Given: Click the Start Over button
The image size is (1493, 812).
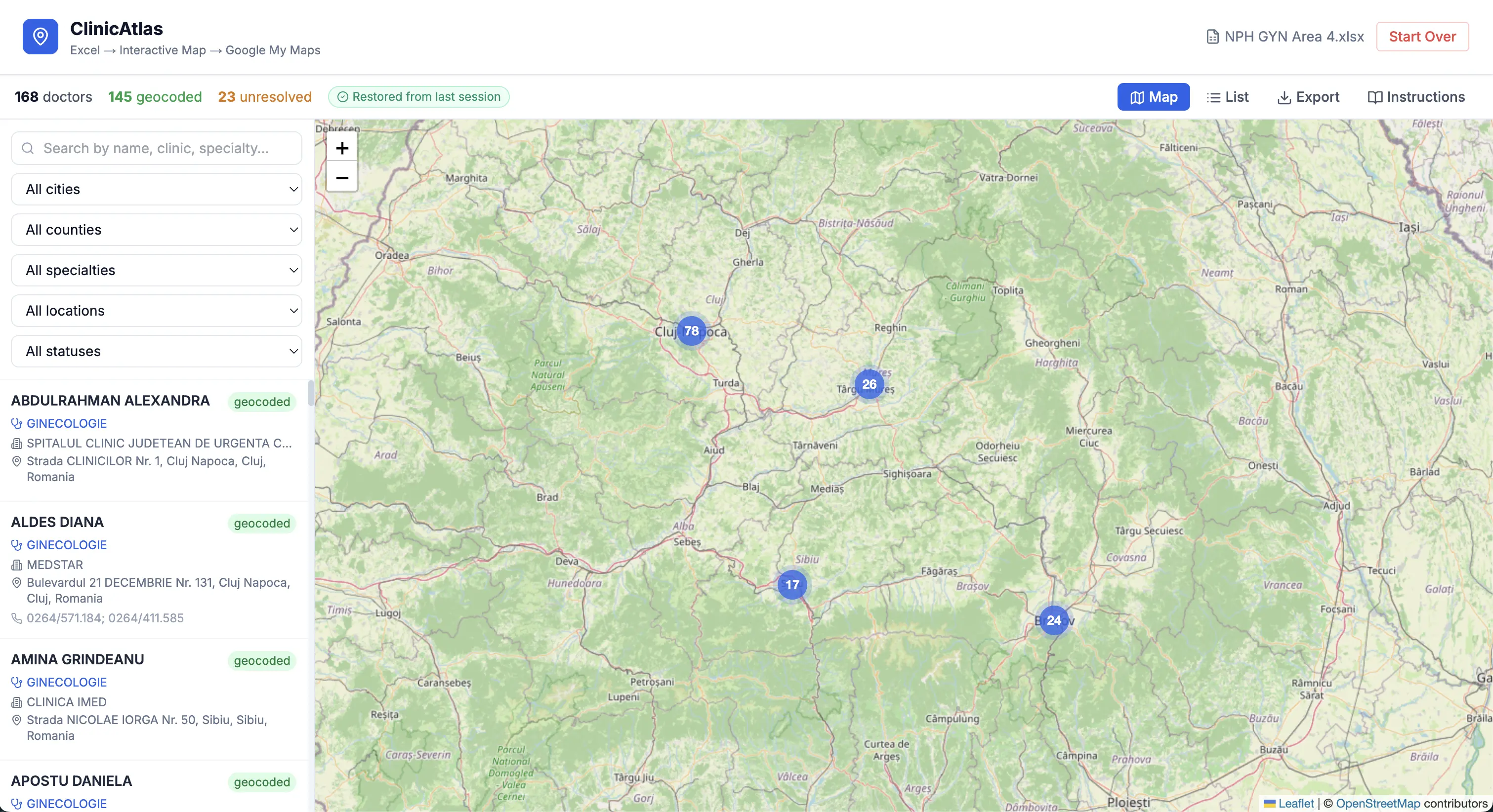Looking at the screenshot, I should click(1422, 37).
